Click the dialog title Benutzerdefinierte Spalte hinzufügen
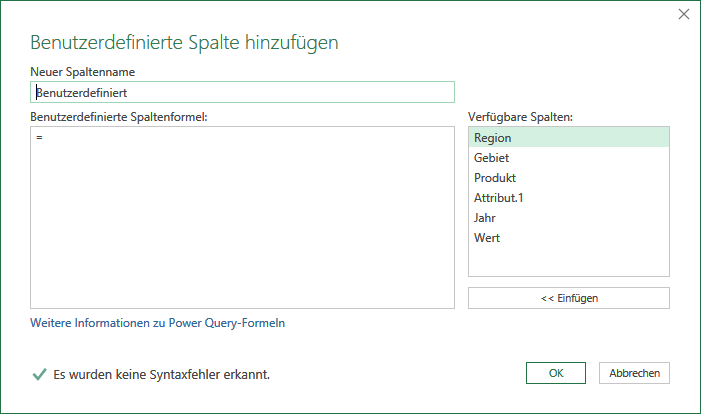This screenshot has height=414, width=701. click(184, 42)
